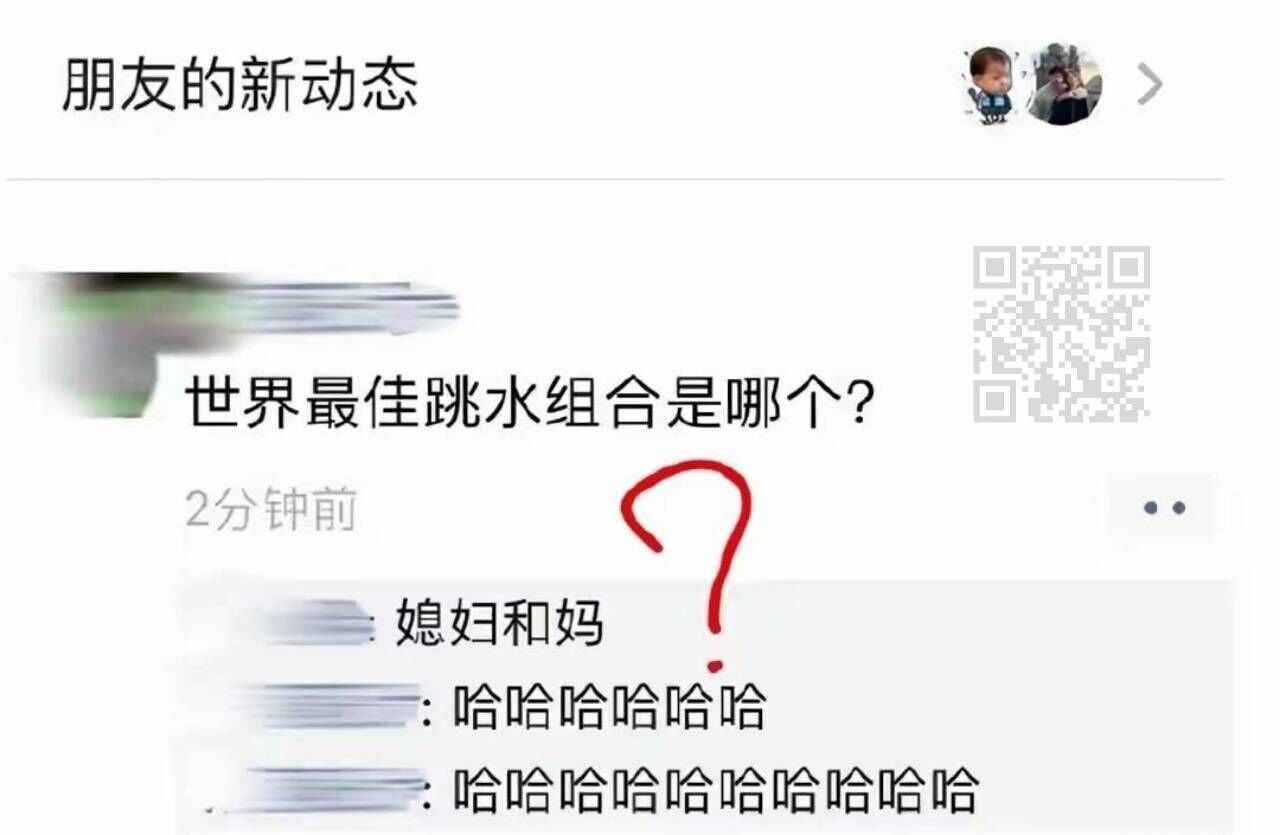
Task: Tap the QR code image
Action: pyautogui.click(x=1061, y=334)
